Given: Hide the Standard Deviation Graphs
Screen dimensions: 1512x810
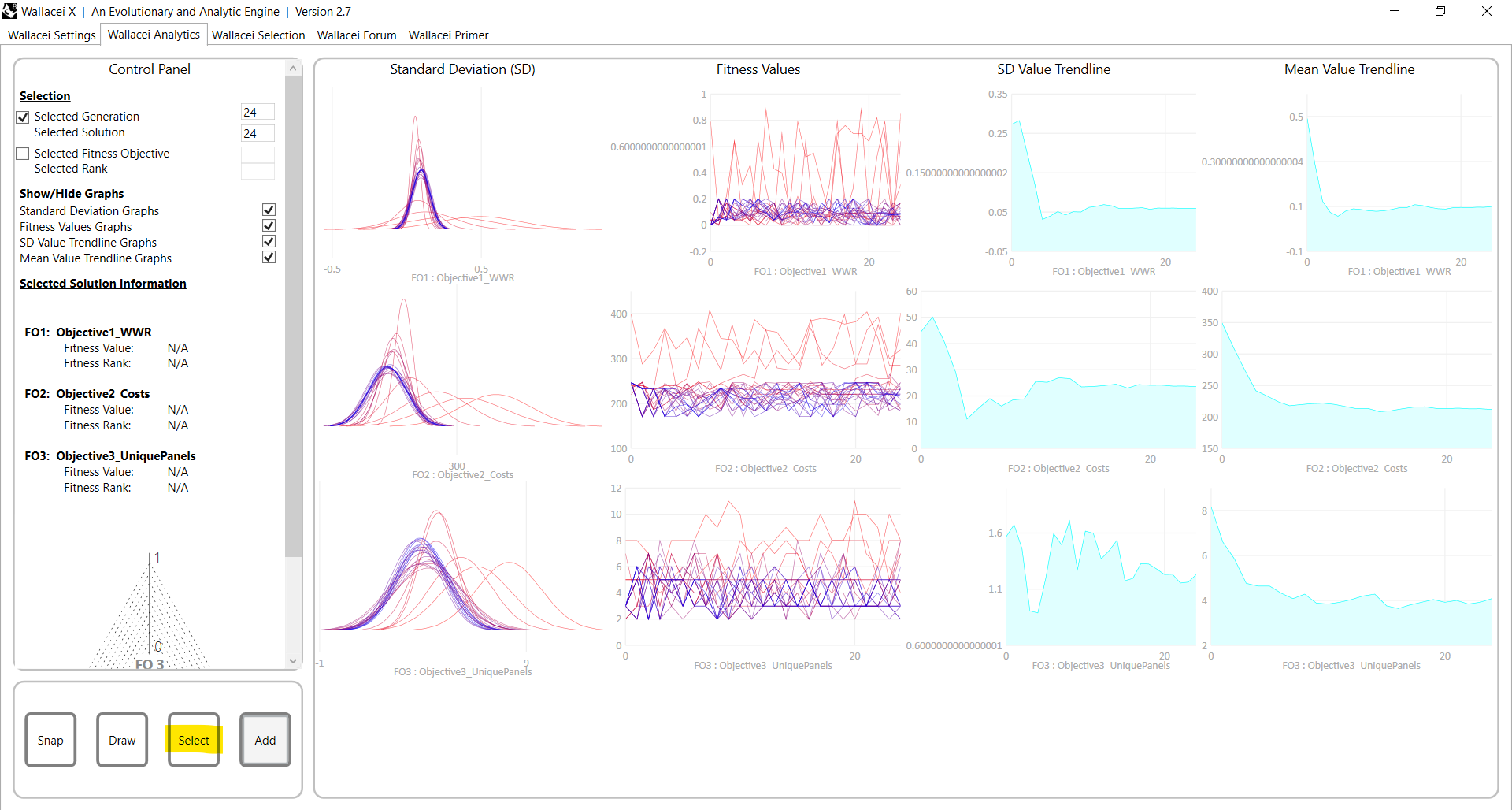Looking at the screenshot, I should (x=269, y=210).
